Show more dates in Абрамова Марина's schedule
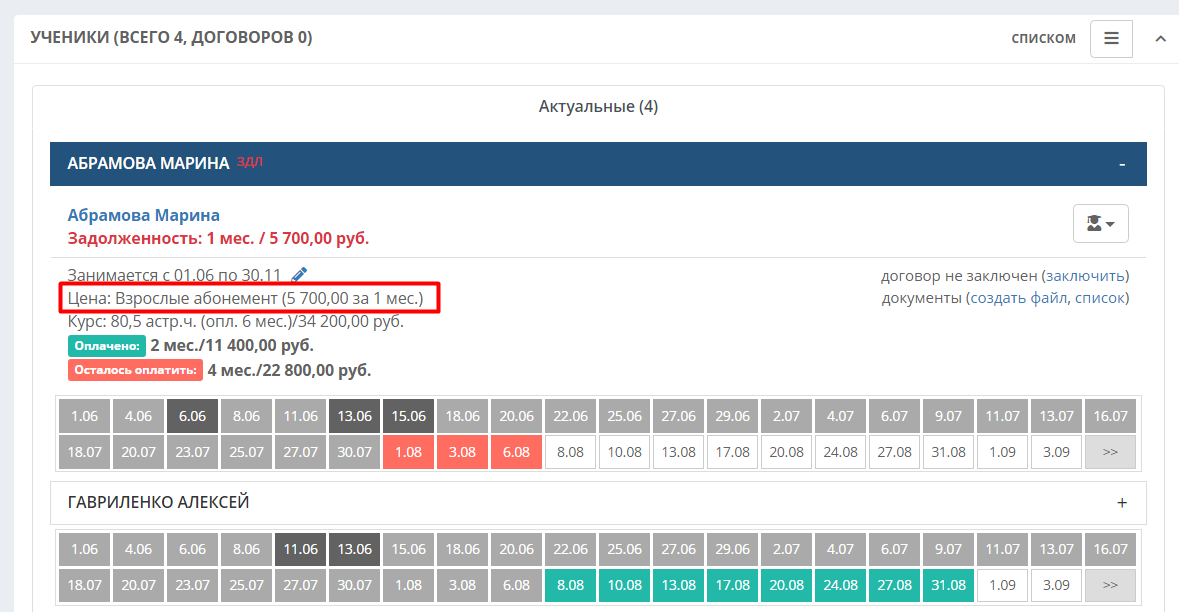 pyautogui.click(x=1111, y=452)
